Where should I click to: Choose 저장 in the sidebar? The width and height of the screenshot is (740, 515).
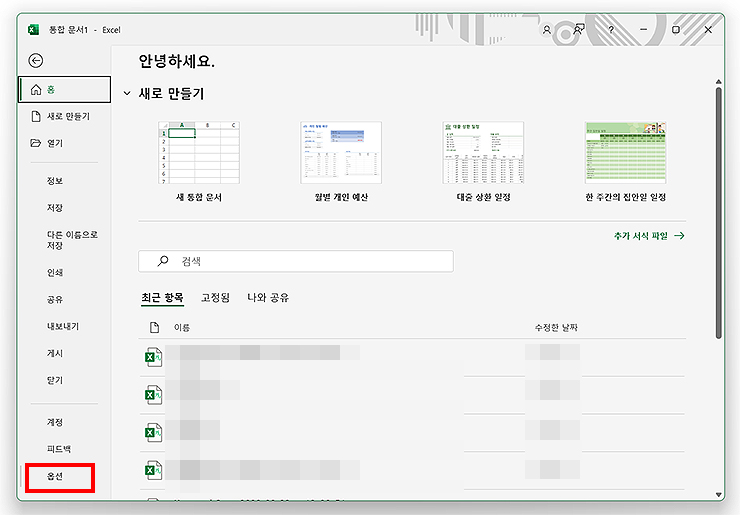(55, 208)
